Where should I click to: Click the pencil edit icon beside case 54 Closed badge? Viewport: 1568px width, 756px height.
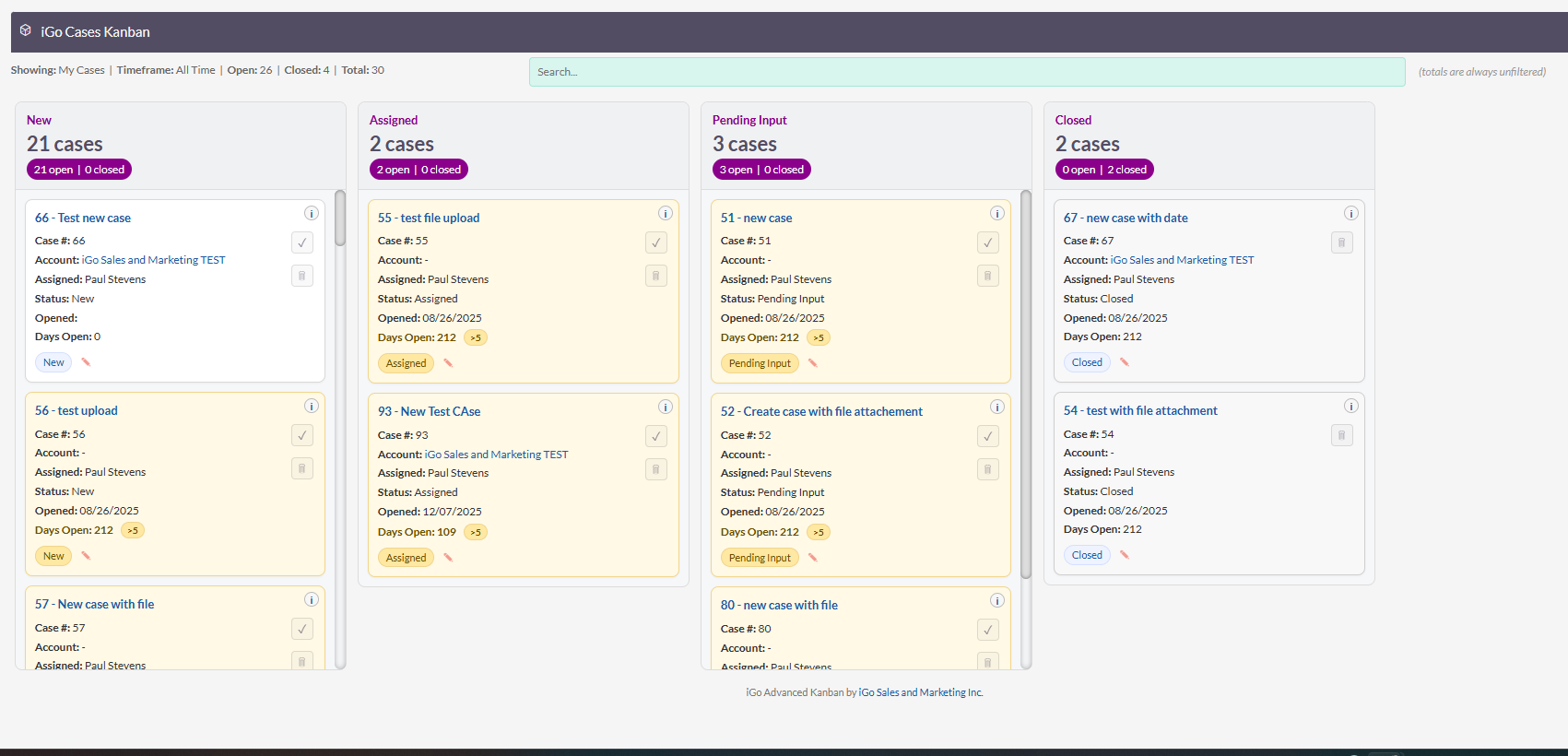(x=1125, y=555)
